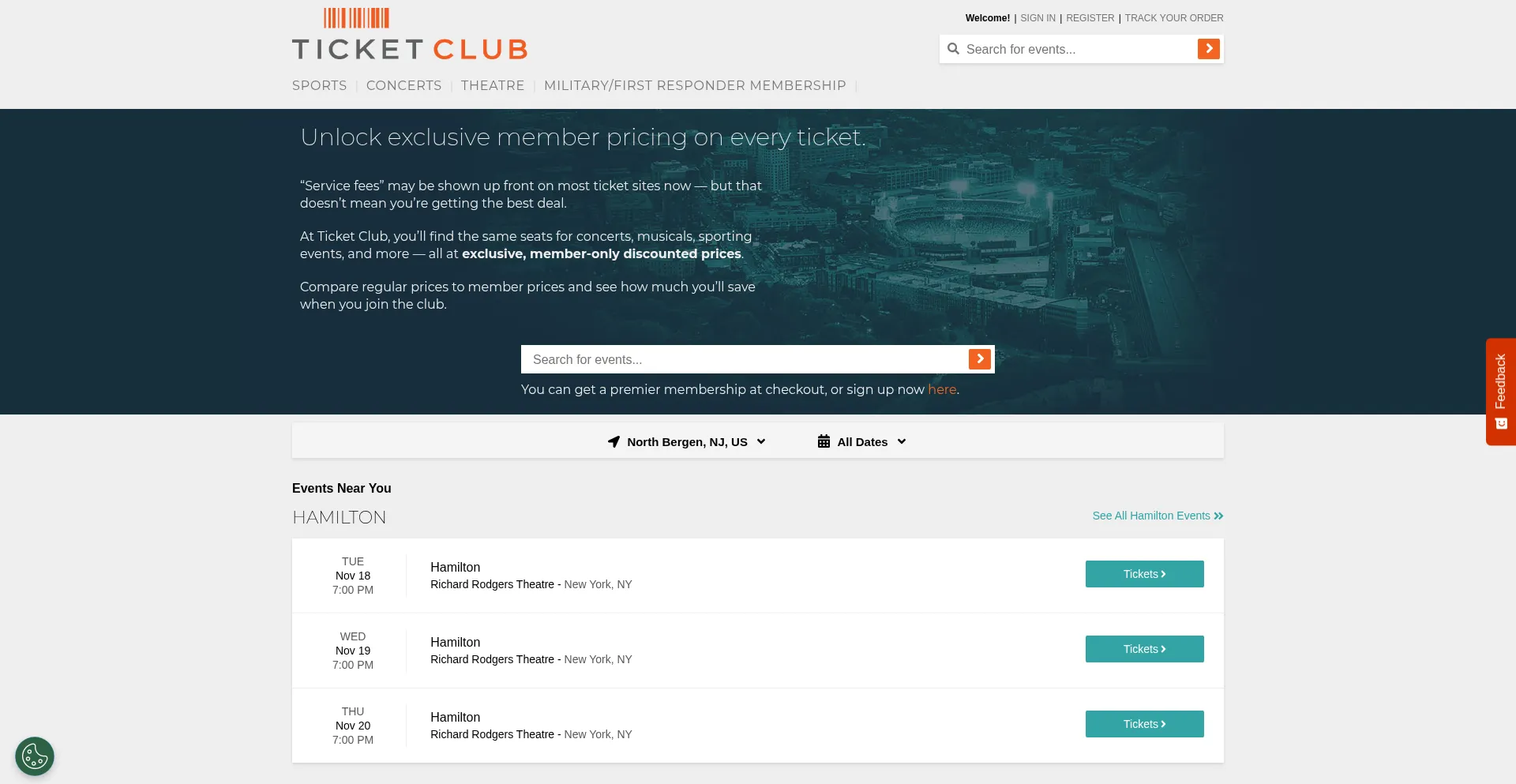This screenshot has height=784, width=1516.
Task: Click the hero search orange arrow button
Action: point(979,359)
